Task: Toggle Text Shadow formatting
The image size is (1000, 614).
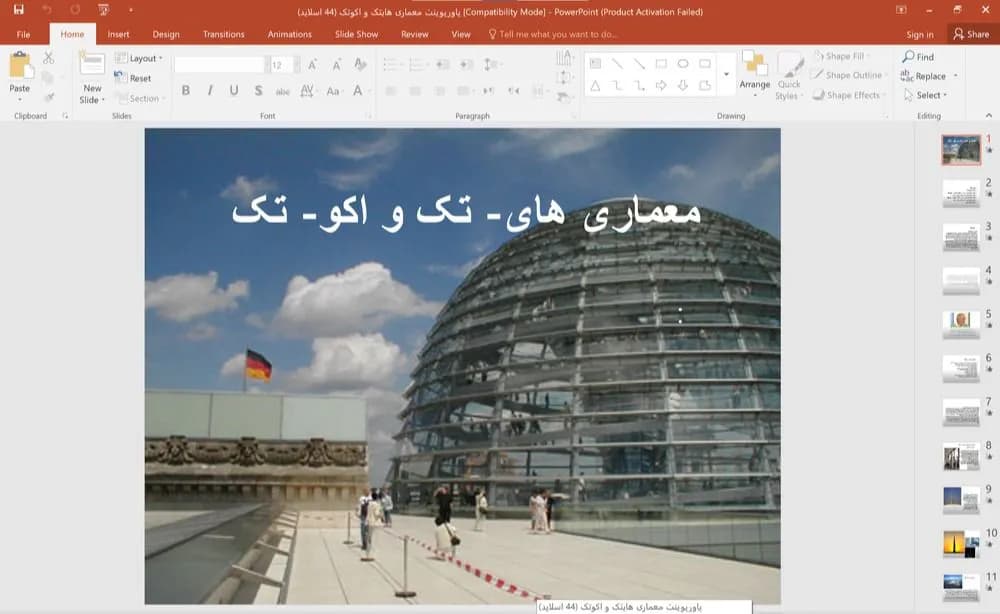Action: pos(258,91)
